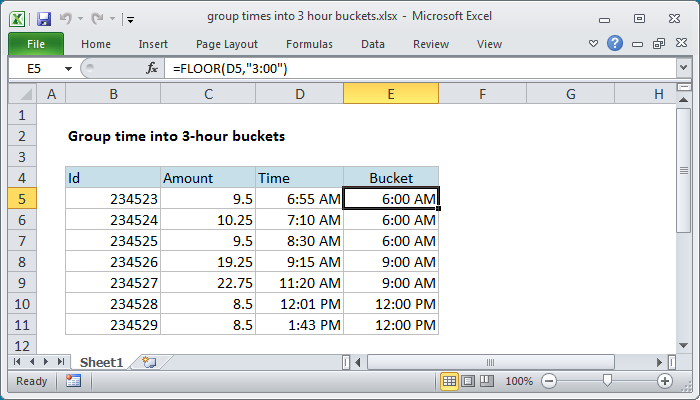Open the Page Layout ribbon tab
Viewport: 700px width, 400px height.
point(226,44)
